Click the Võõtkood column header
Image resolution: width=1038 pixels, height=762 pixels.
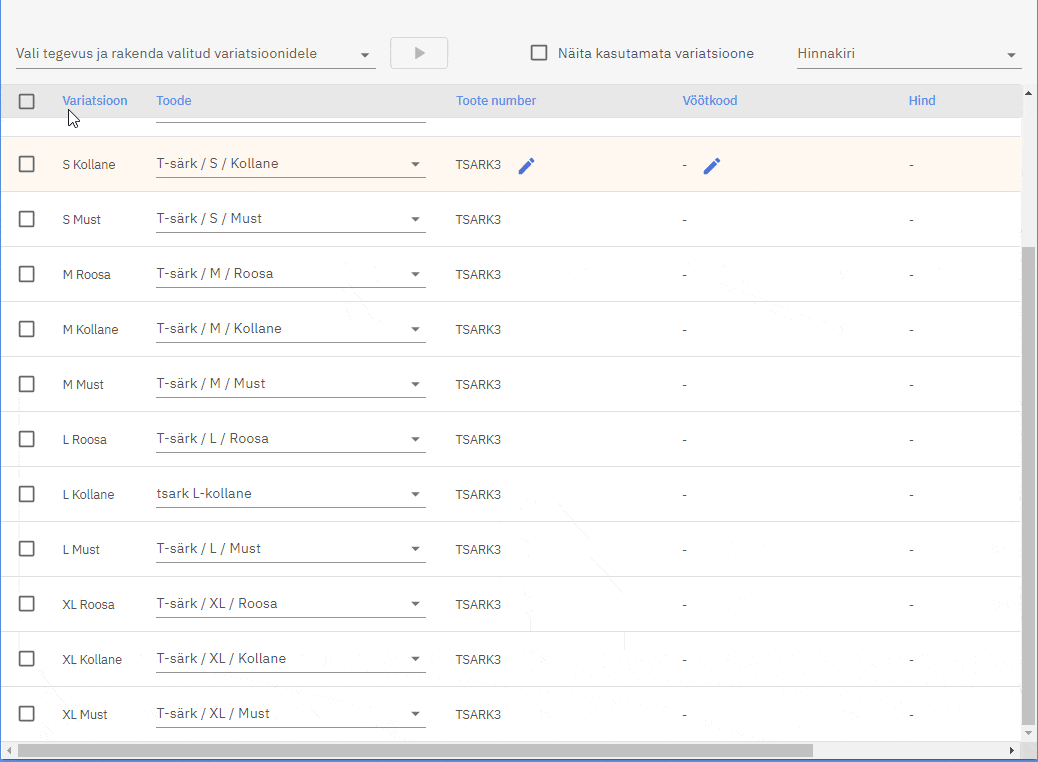click(710, 101)
